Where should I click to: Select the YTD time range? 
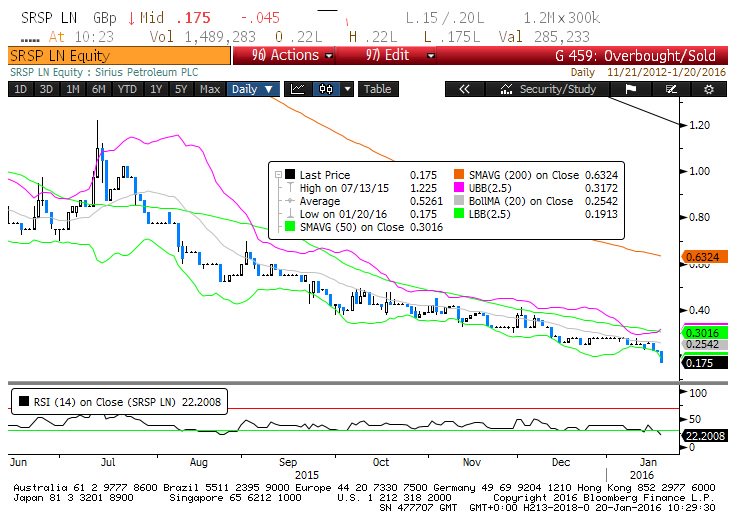click(x=127, y=89)
